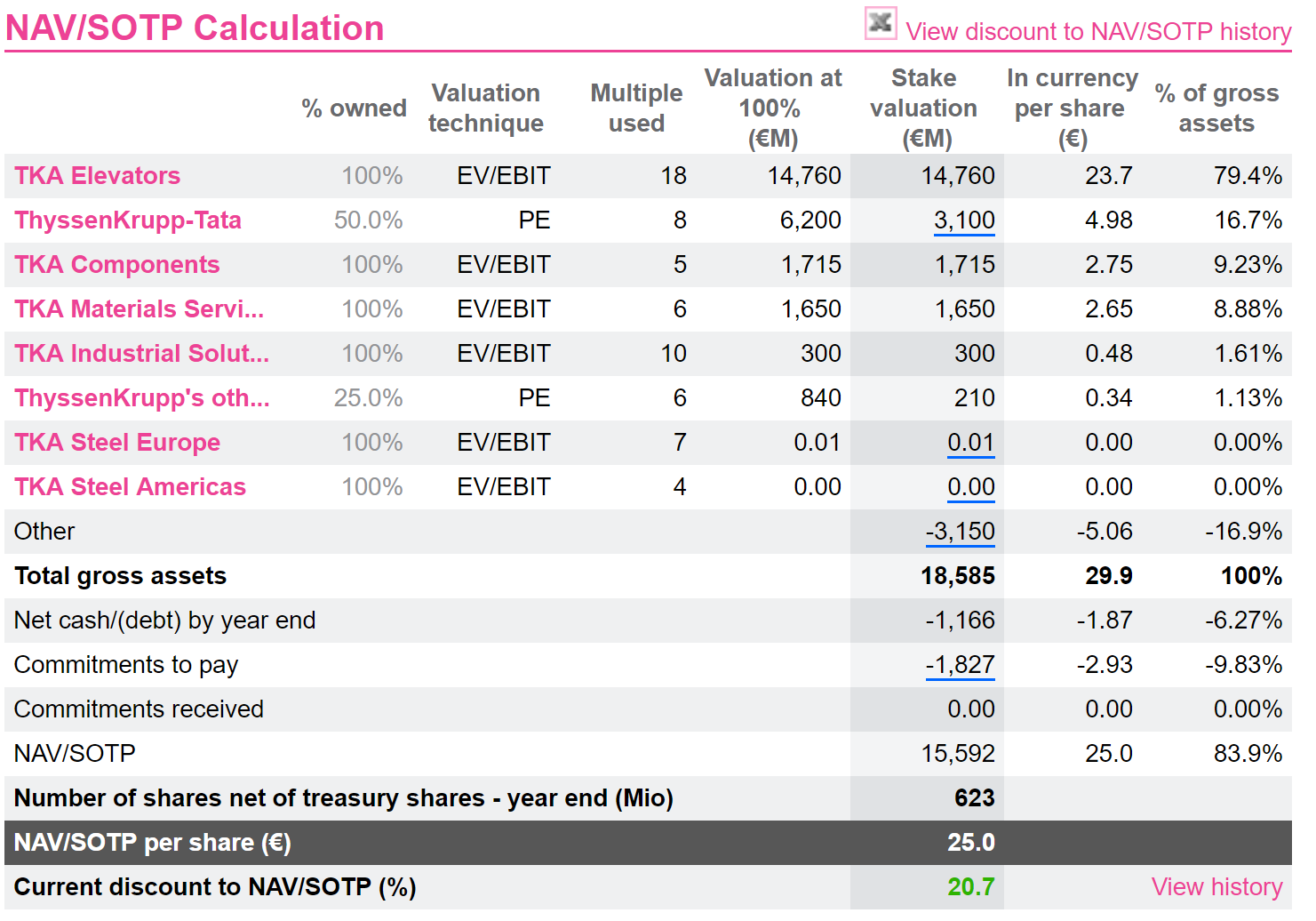This screenshot has width=1316, height=921.
Task: Click the Number of shares net of treasury label
Action: (344, 798)
